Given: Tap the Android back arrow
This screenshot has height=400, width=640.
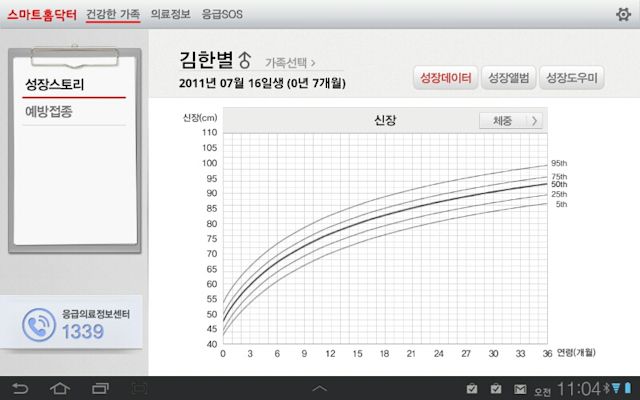Looking at the screenshot, I should [20, 388].
